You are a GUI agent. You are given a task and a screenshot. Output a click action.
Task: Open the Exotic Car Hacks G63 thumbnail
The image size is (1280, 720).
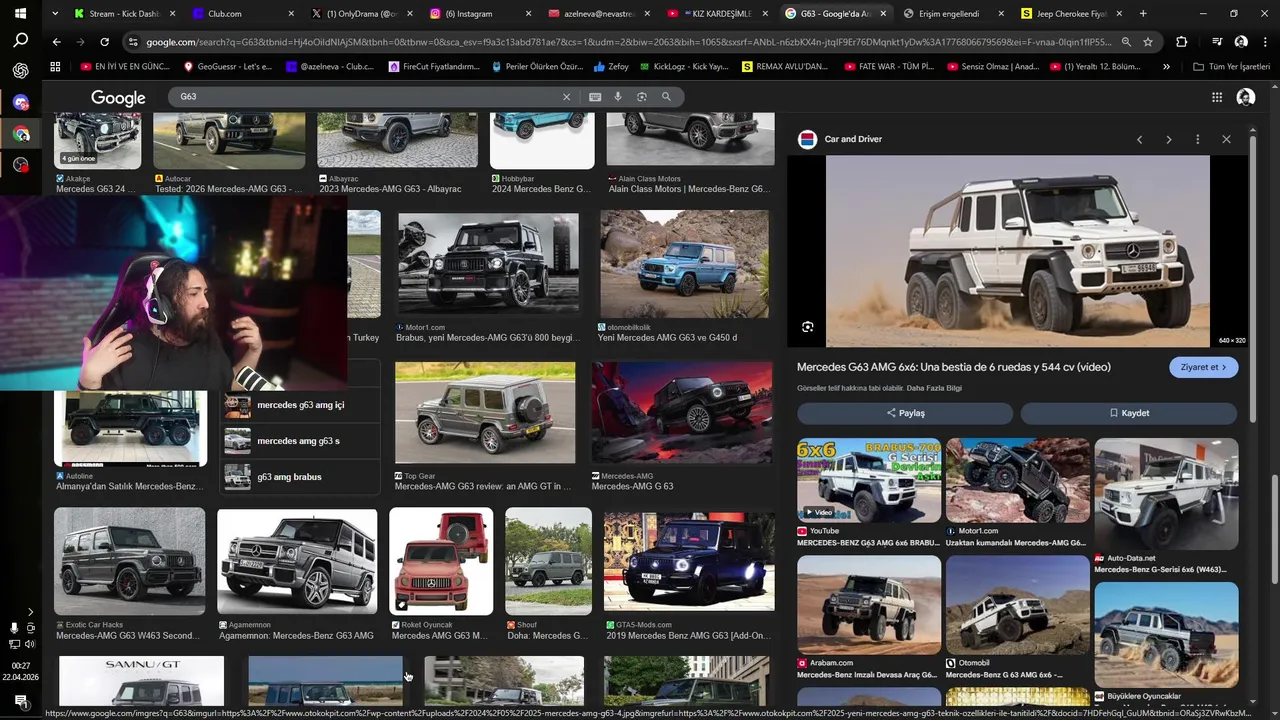tap(129, 561)
